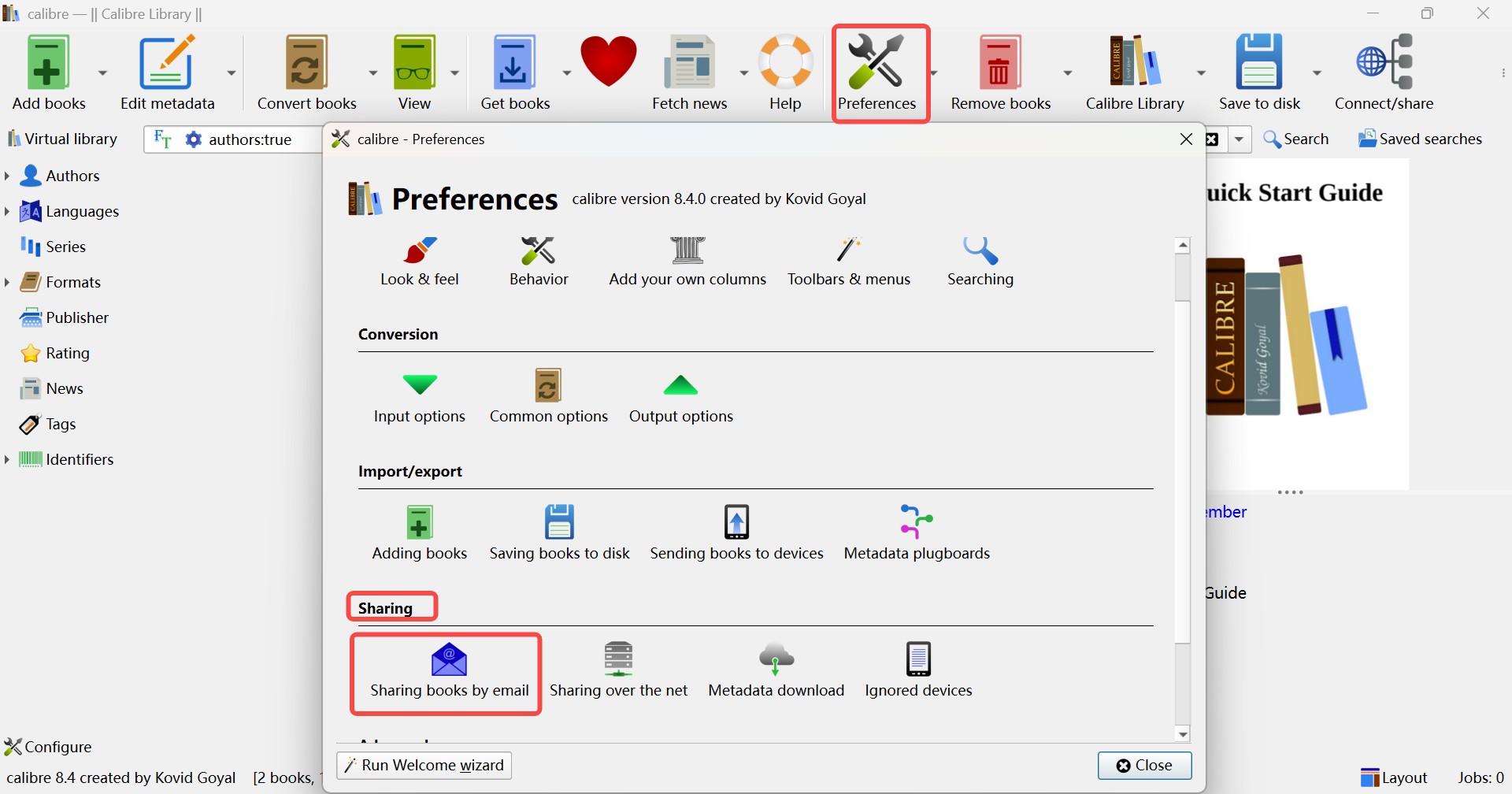Open conversion Output options
This screenshot has height=794, width=1512.
(x=681, y=398)
